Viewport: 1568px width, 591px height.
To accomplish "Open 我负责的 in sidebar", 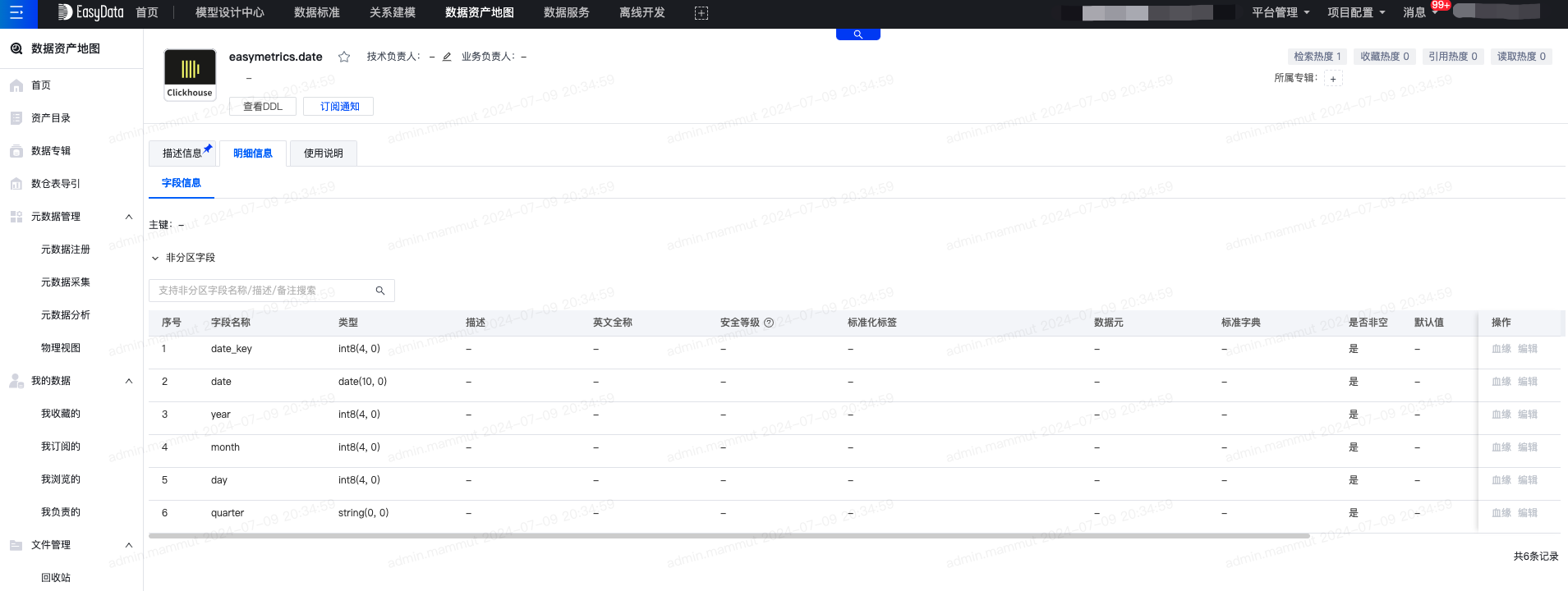I will [61, 512].
